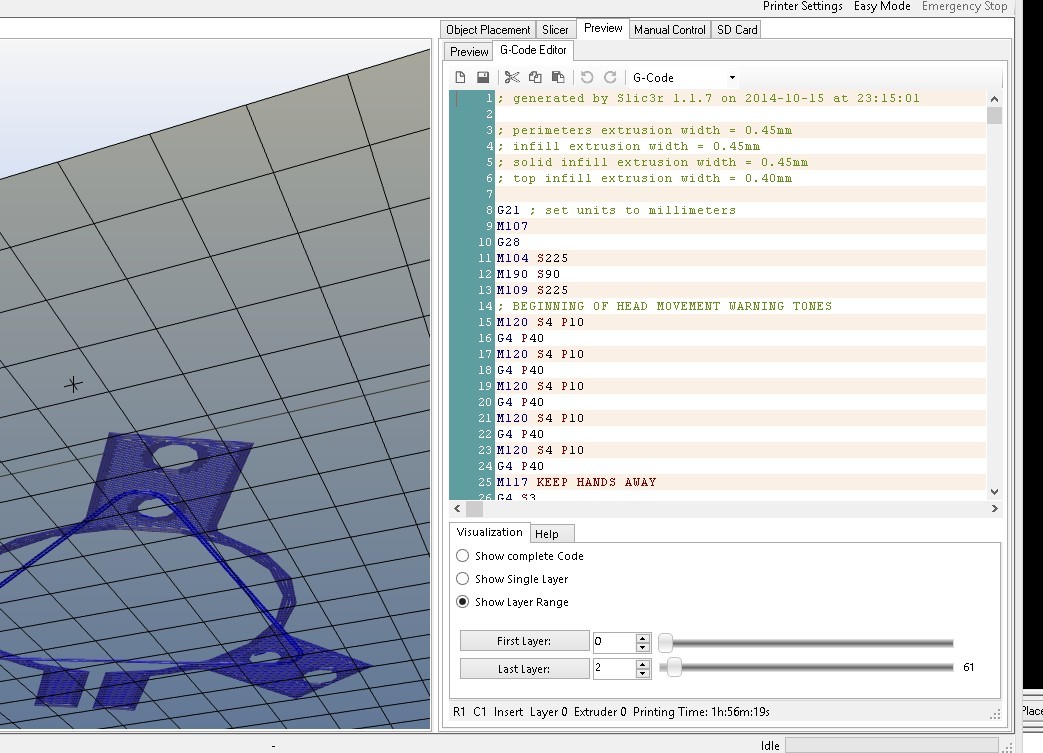Increase First Layer value with up arrow
Image resolution: width=1043 pixels, height=753 pixels.
[643, 637]
